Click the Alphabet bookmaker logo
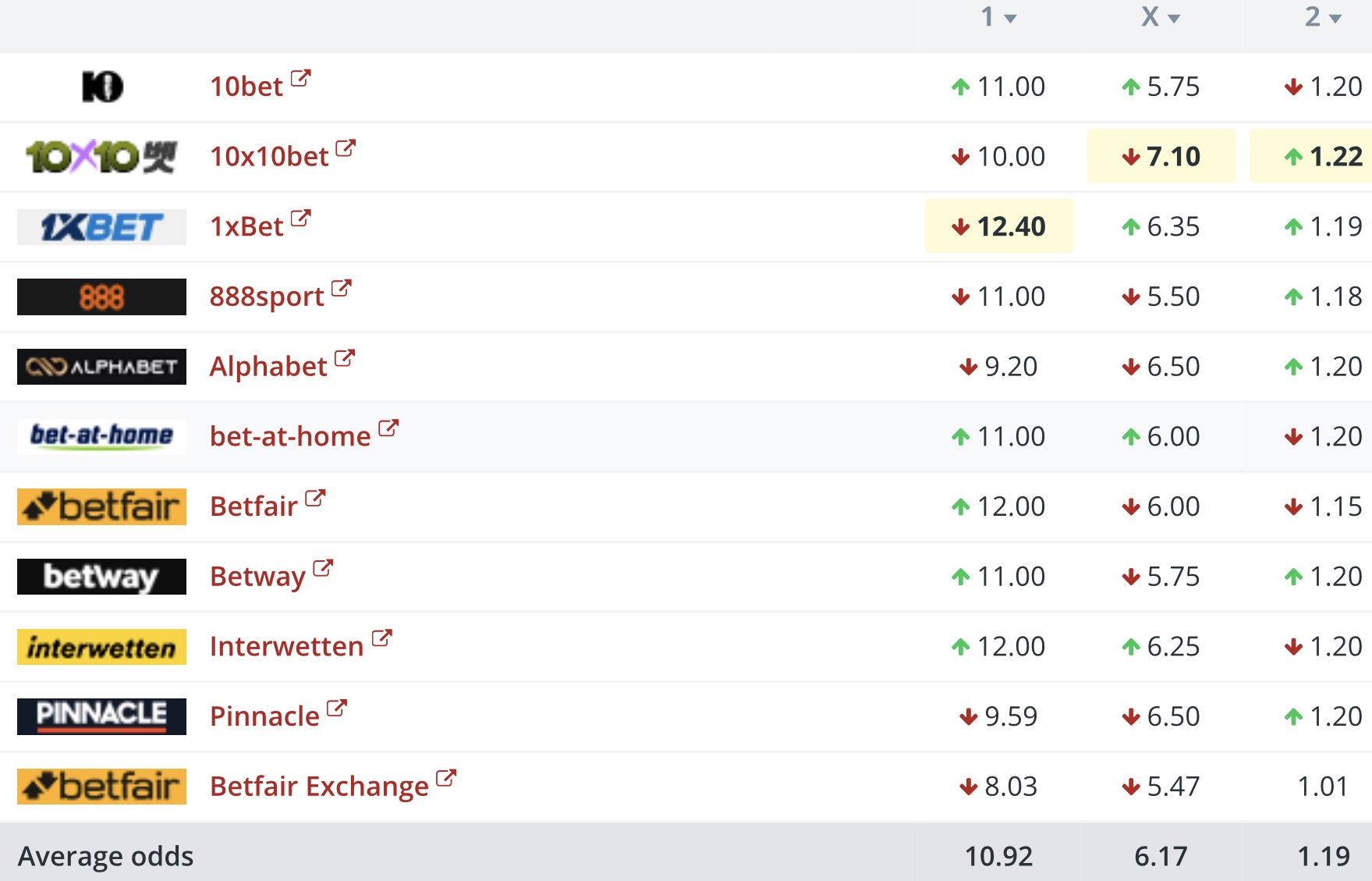This screenshot has width=1372, height=881. 101,367
